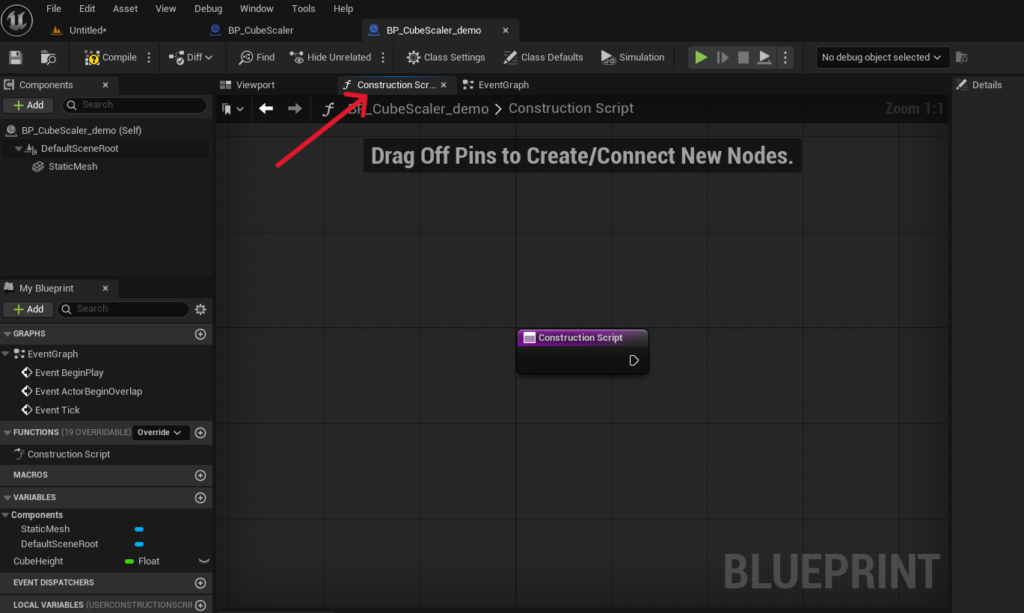Screen dimensions: 1024x613
Task: Click the debug object locate icon
Action: point(962,57)
